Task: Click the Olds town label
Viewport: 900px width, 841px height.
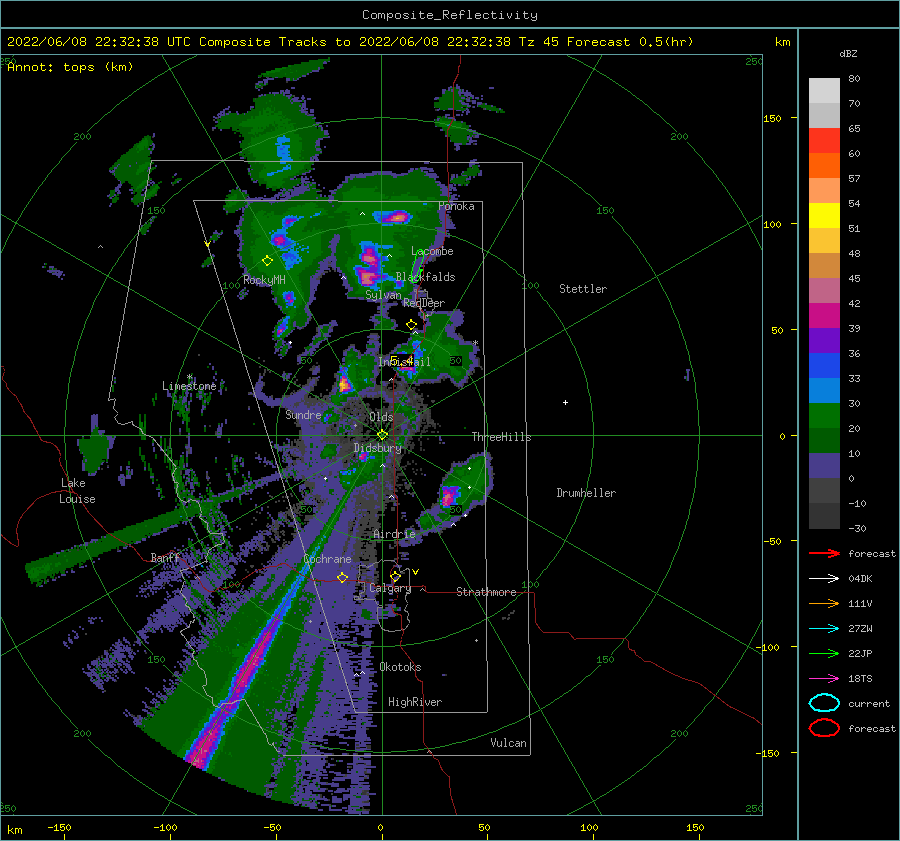Action: [381, 417]
